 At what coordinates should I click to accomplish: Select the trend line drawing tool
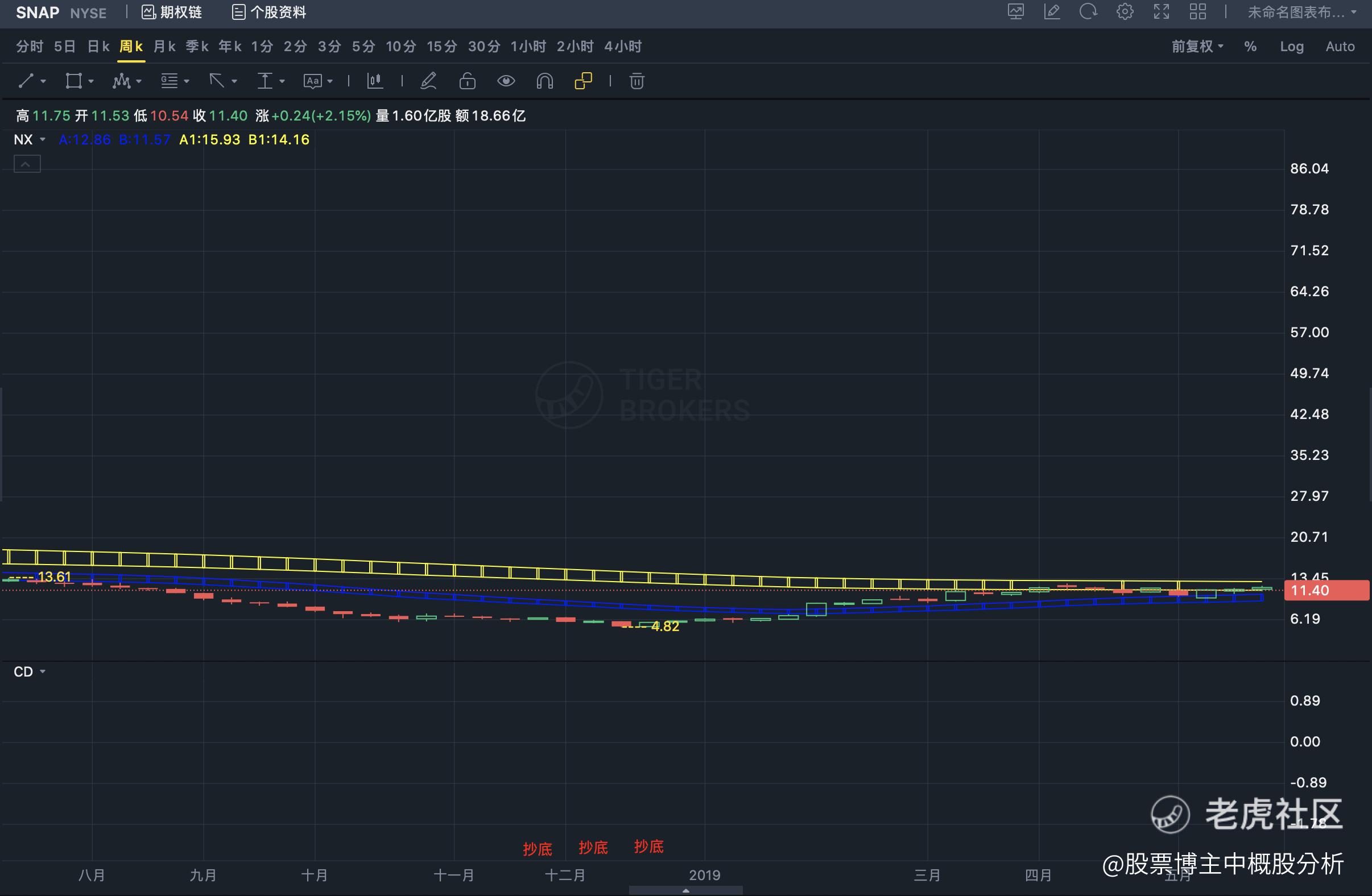click(x=26, y=81)
